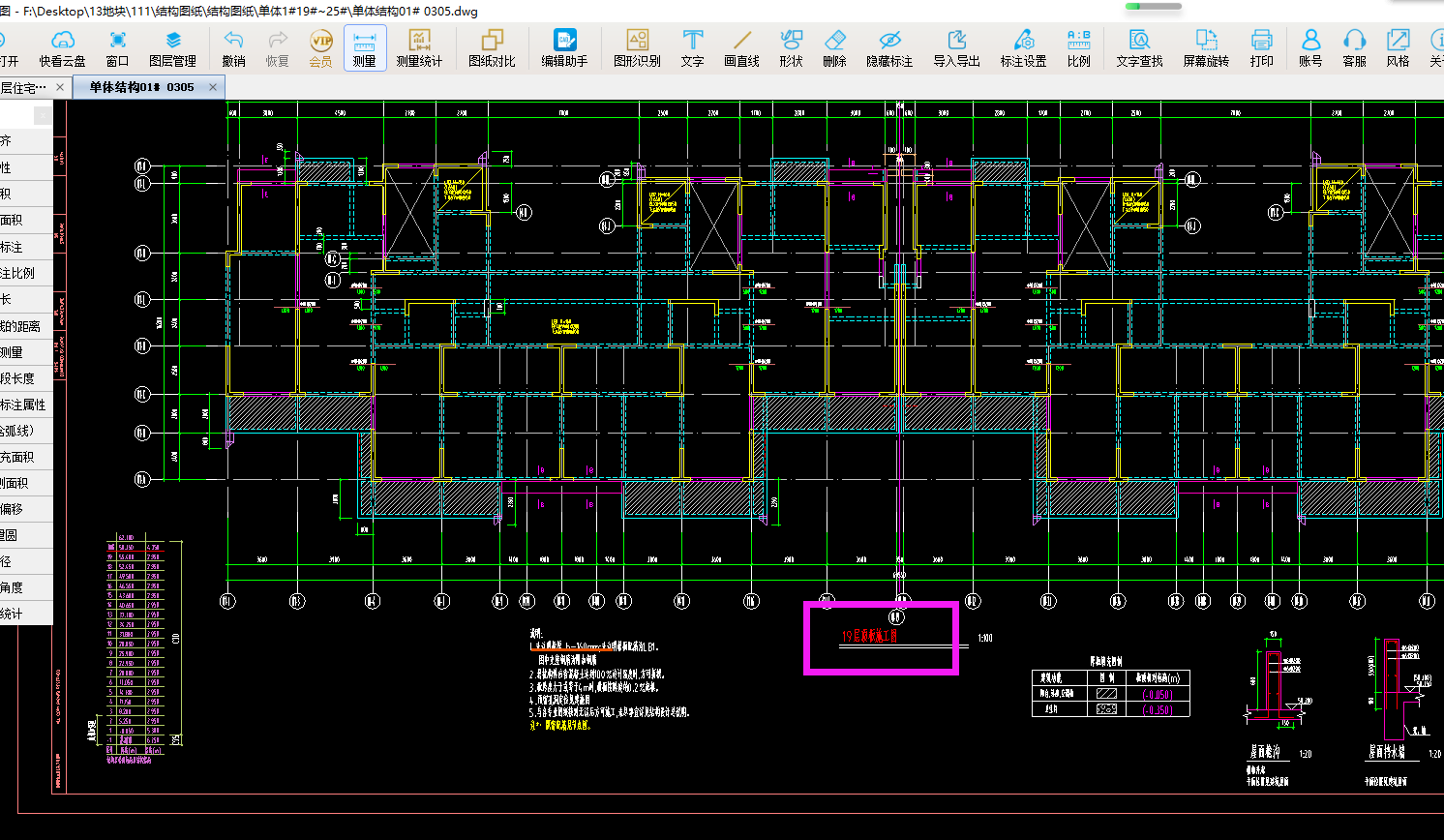Screen dimensions: 1444x840
Task: Click the 屋面挡水墙 detail label
Action: [1387, 752]
